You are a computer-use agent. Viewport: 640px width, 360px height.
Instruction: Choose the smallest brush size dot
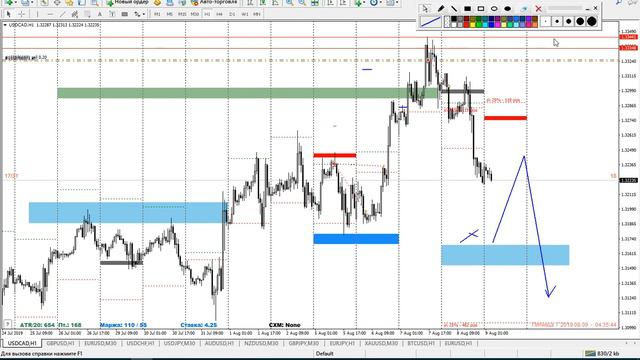pyautogui.click(x=546, y=22)
